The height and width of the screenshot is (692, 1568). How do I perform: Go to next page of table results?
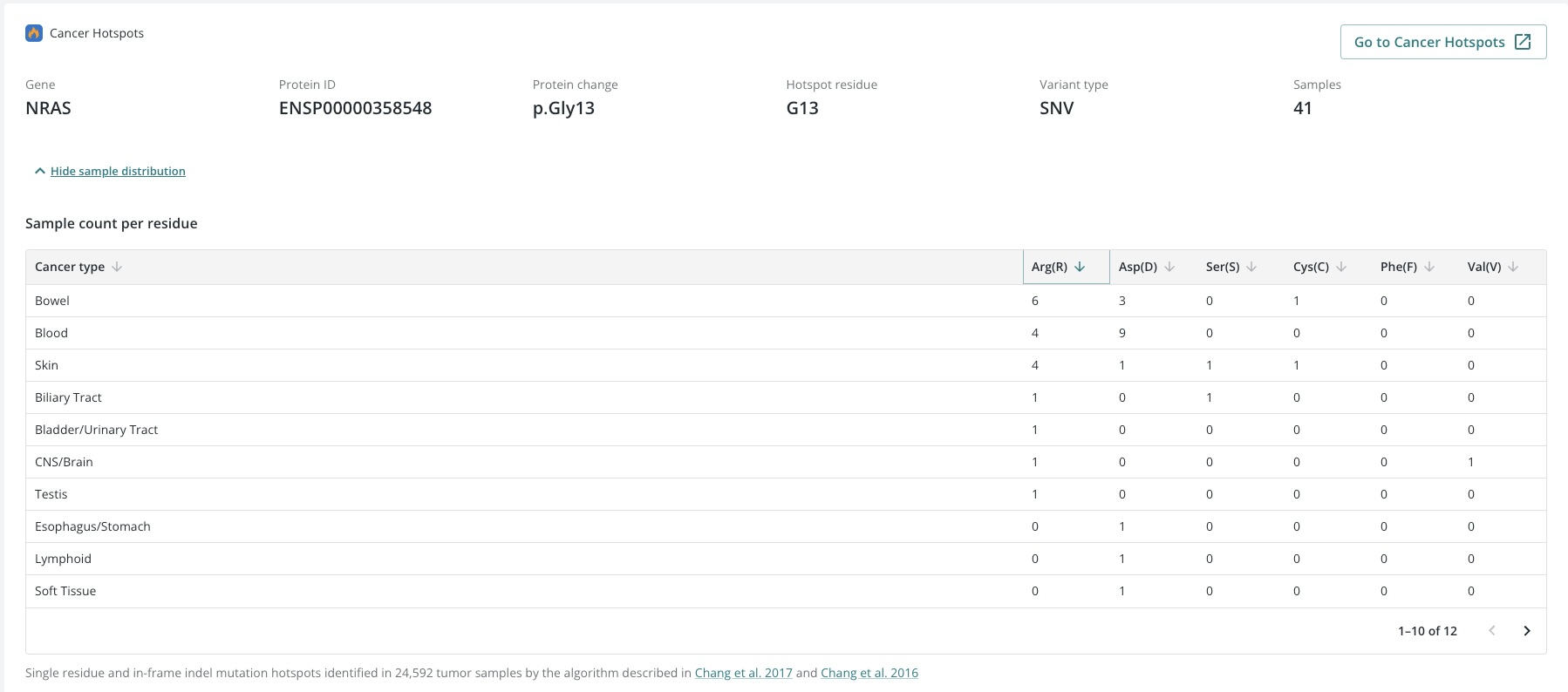tap(1526, 631)
